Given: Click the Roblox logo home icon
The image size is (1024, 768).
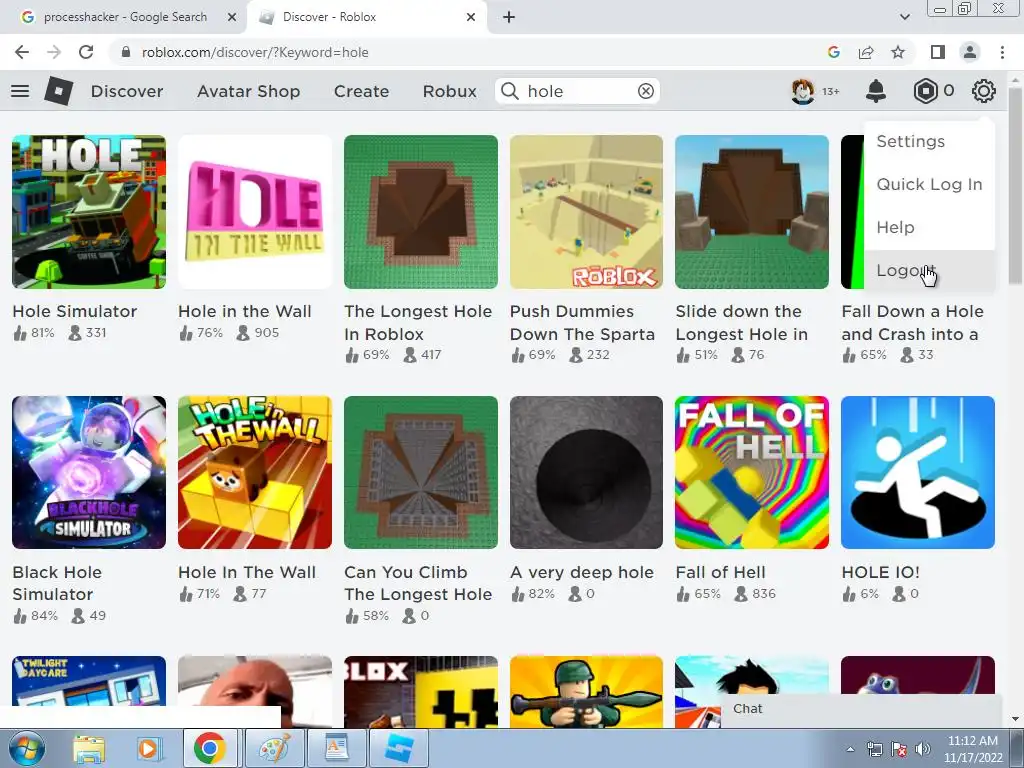Looking at the screenshot, I should [58, 91].
